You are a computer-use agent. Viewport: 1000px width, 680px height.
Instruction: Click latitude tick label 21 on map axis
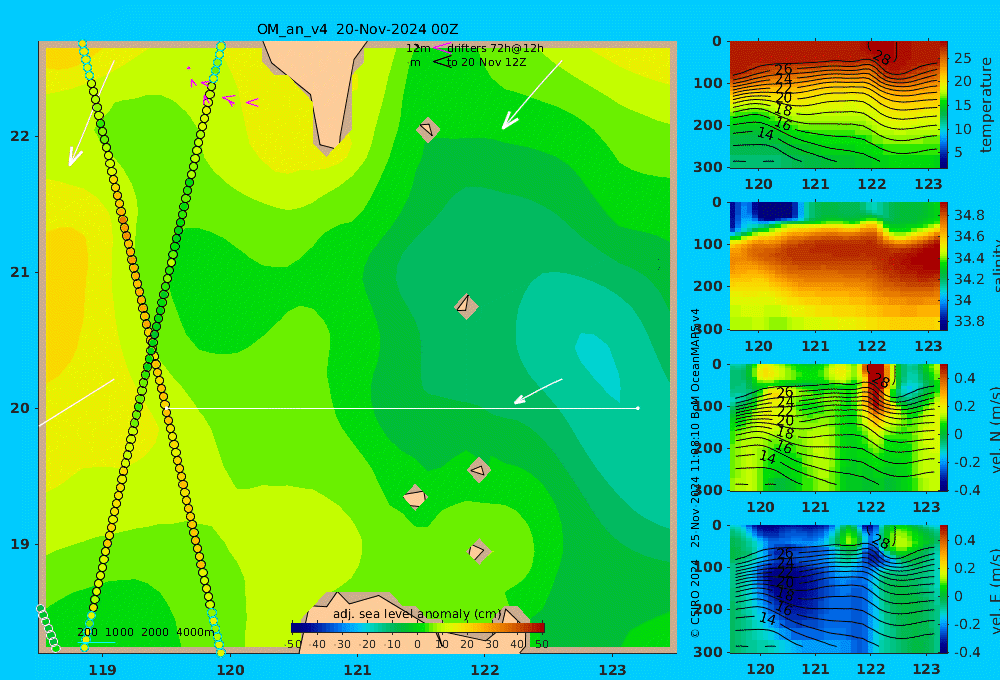coord(20,272)
